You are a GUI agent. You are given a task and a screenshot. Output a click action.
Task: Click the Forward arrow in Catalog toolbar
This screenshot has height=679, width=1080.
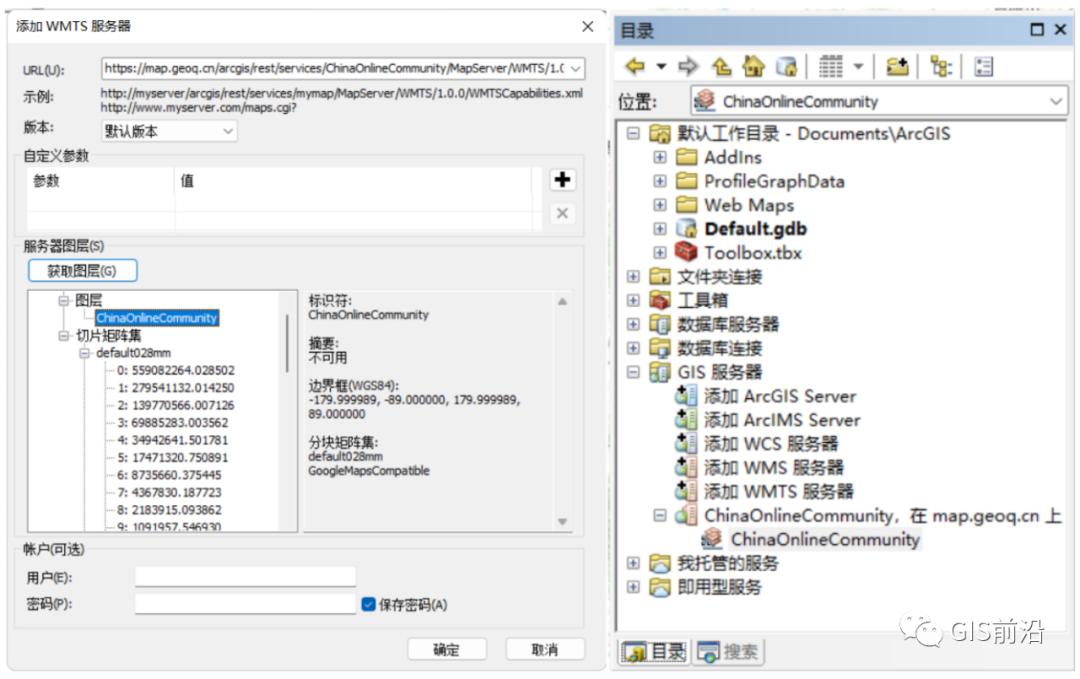coord(687,67)
